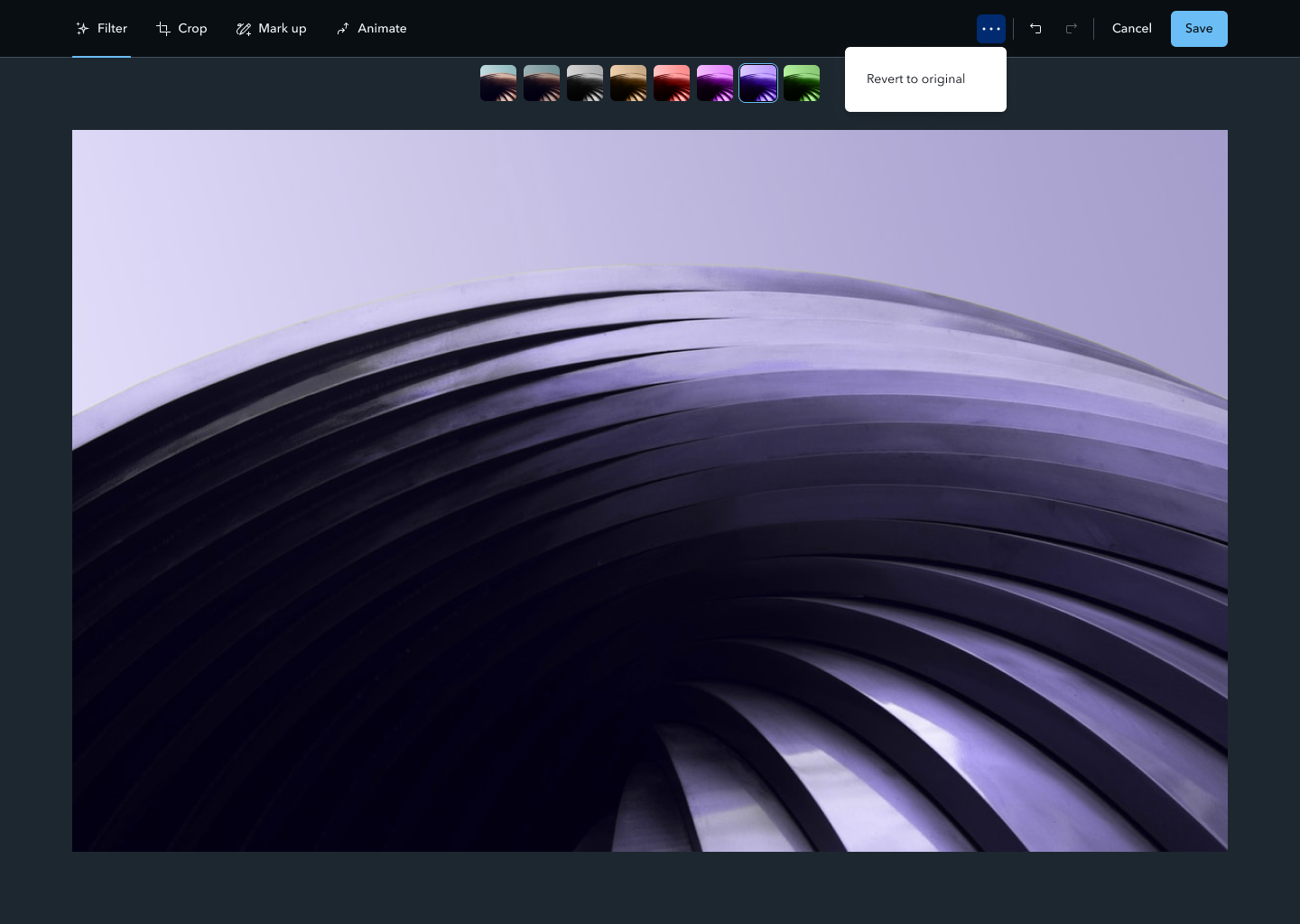1300x924 pixels.
Task: Click the sparkle icon next to Filter
Action: pyautogui.click(x=83, y=28)
